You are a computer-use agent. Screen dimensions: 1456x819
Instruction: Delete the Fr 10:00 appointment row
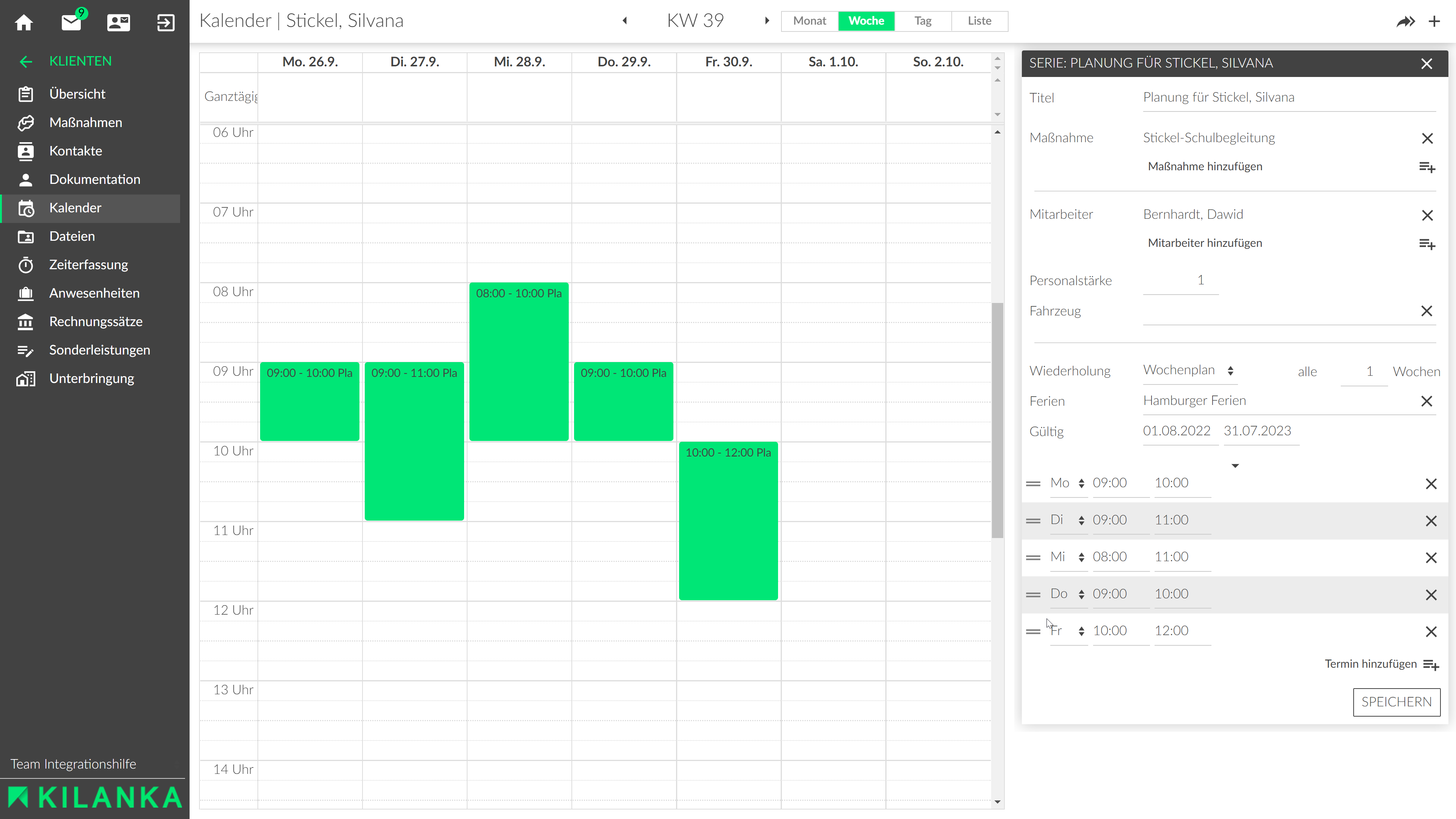click(1431, 632)
